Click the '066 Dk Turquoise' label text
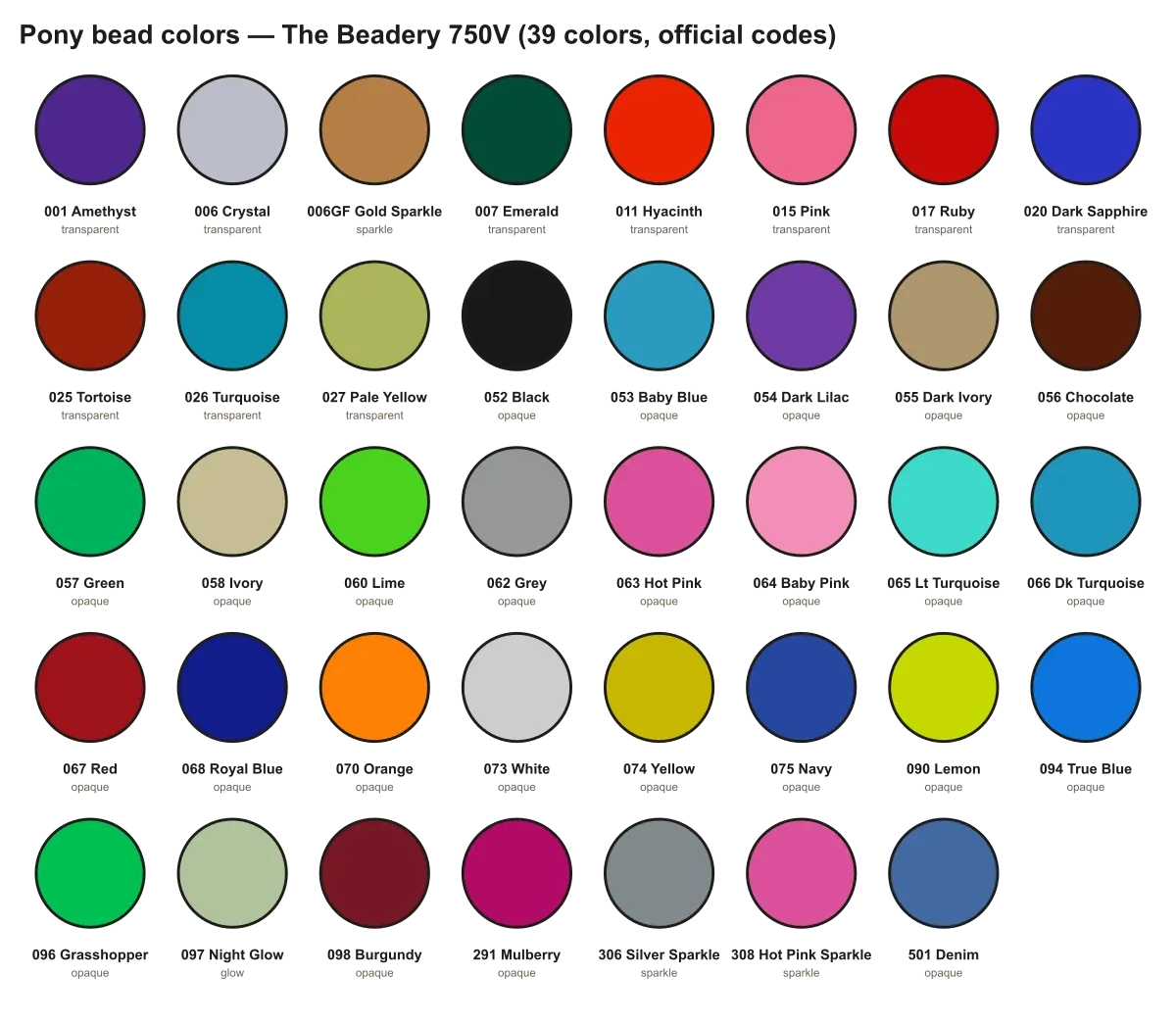Screen dimensions: 1176x1024 (x=1086, y=583)
